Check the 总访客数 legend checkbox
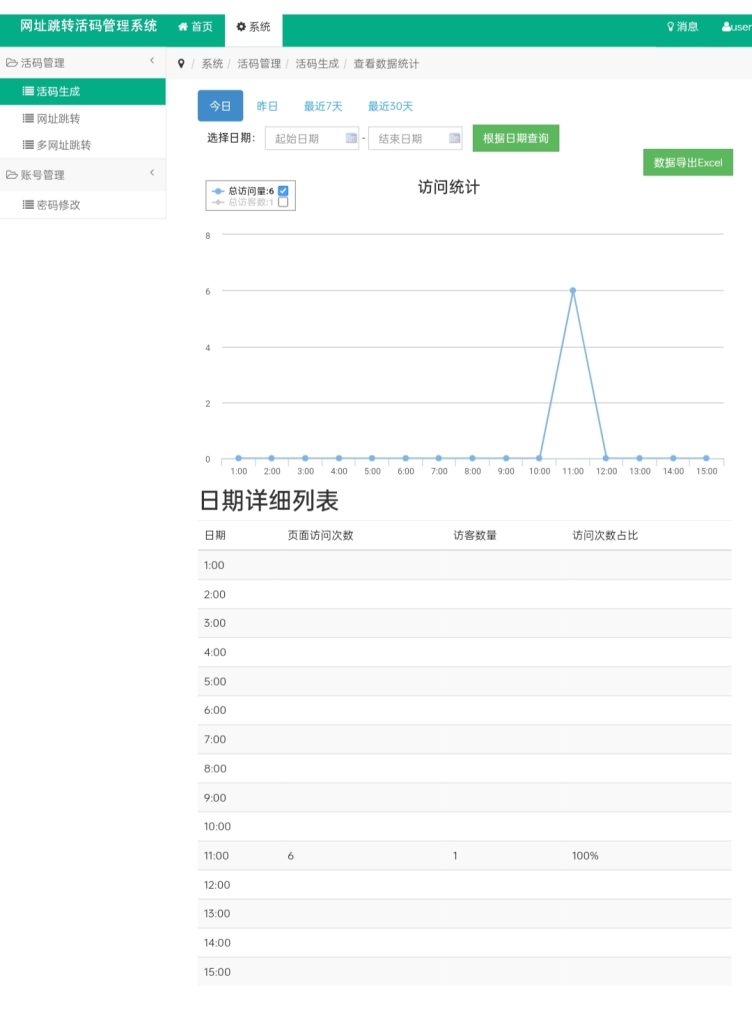The width and height of the screenshot is (752, 1024). [283, 202]
